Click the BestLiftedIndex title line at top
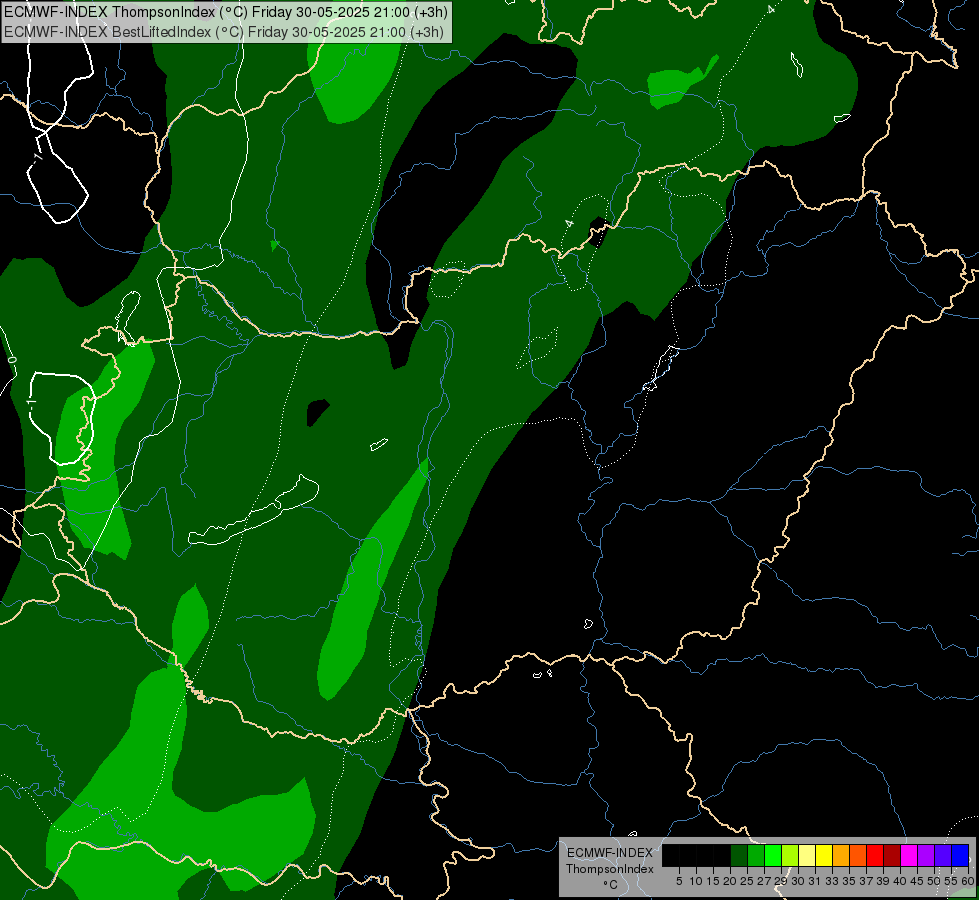Viewport: 979px width, 900px height. (224, 32)
